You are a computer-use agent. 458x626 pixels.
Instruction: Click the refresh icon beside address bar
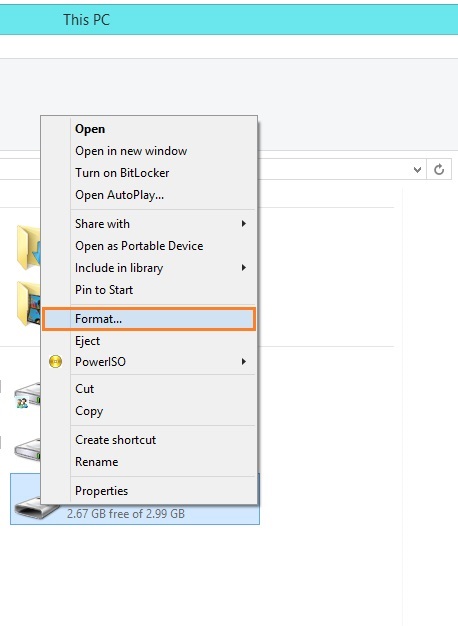tap(439, 170)
